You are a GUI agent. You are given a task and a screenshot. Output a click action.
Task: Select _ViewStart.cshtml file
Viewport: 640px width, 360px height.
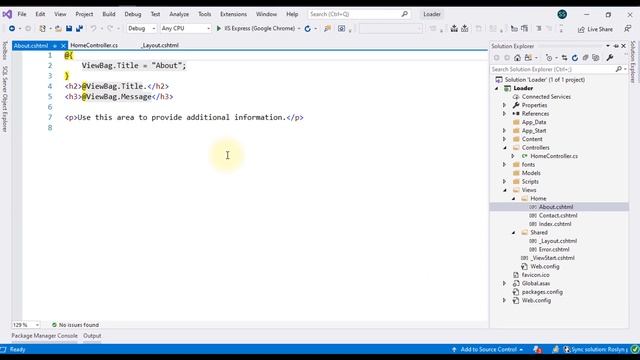coord(552,258)
